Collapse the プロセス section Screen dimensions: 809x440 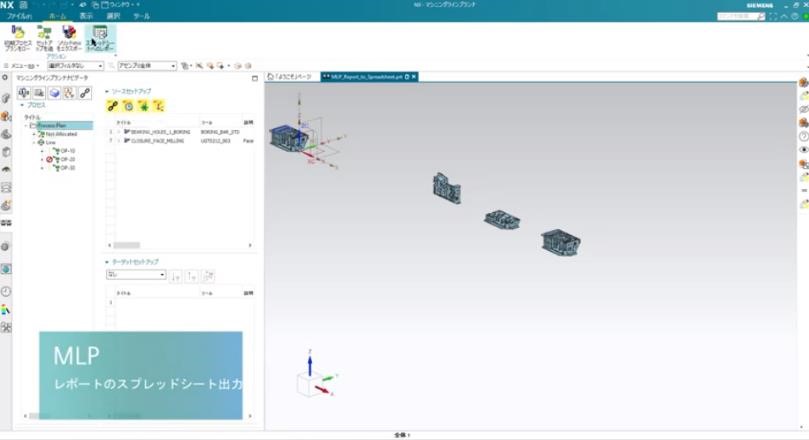coord(22,105)
